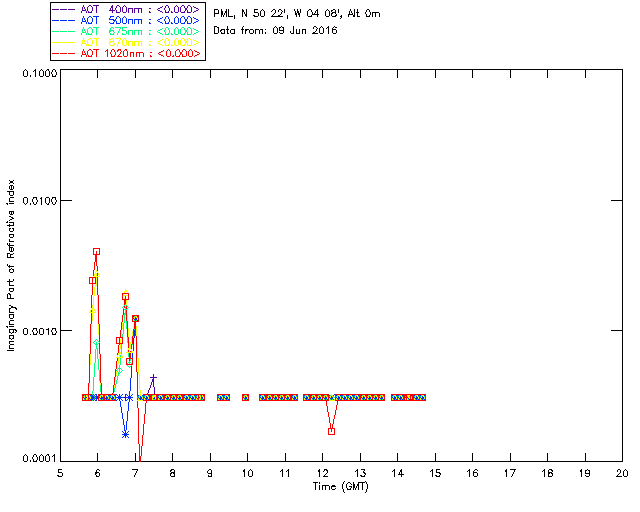Click the 0.1000 y-axis label
Screen dimensions: 640x512
[40, 73]
